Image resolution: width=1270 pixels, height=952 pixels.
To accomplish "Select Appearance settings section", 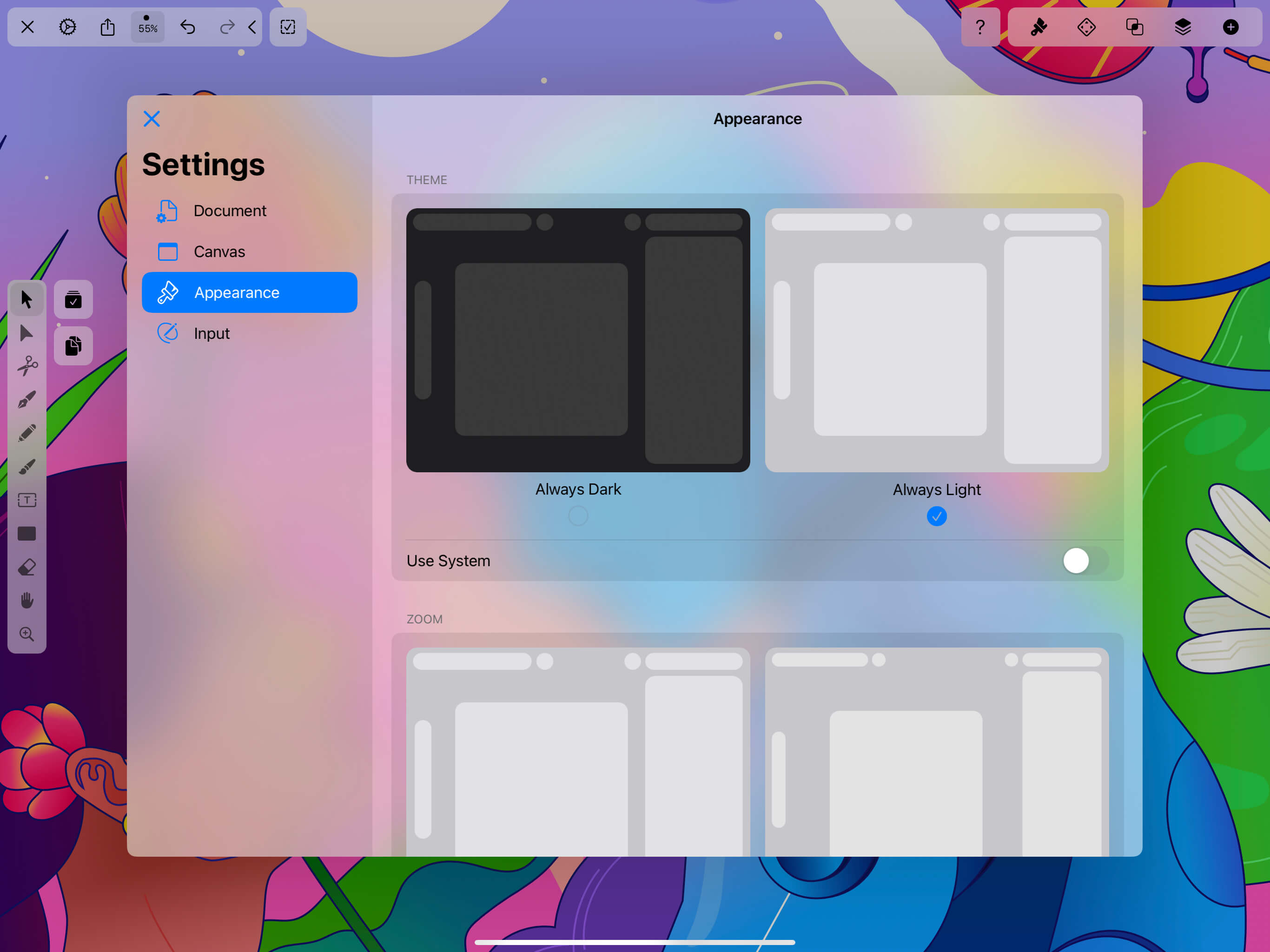I will (249, 292).
